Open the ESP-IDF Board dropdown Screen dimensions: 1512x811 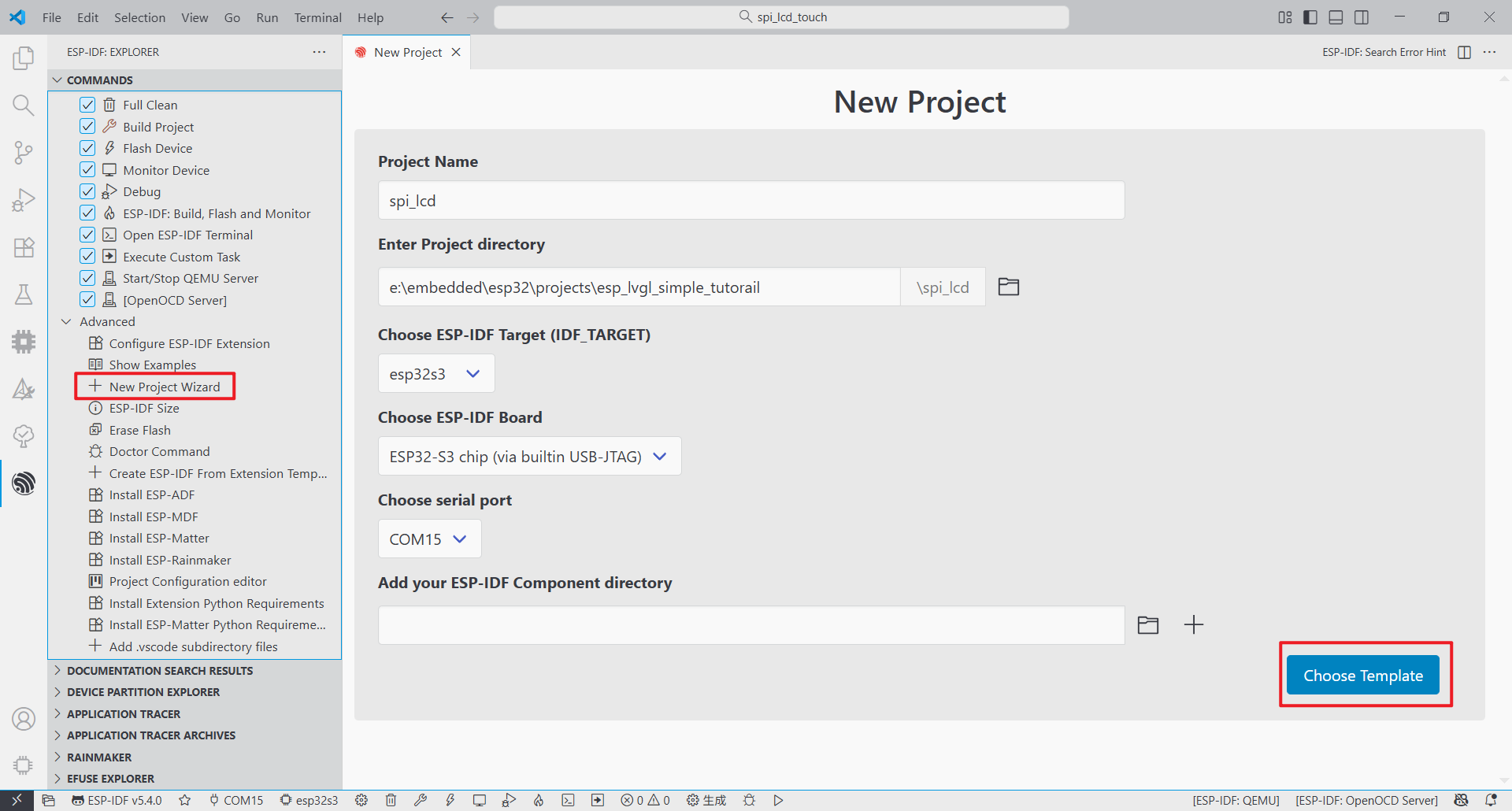tap(529, 456)
